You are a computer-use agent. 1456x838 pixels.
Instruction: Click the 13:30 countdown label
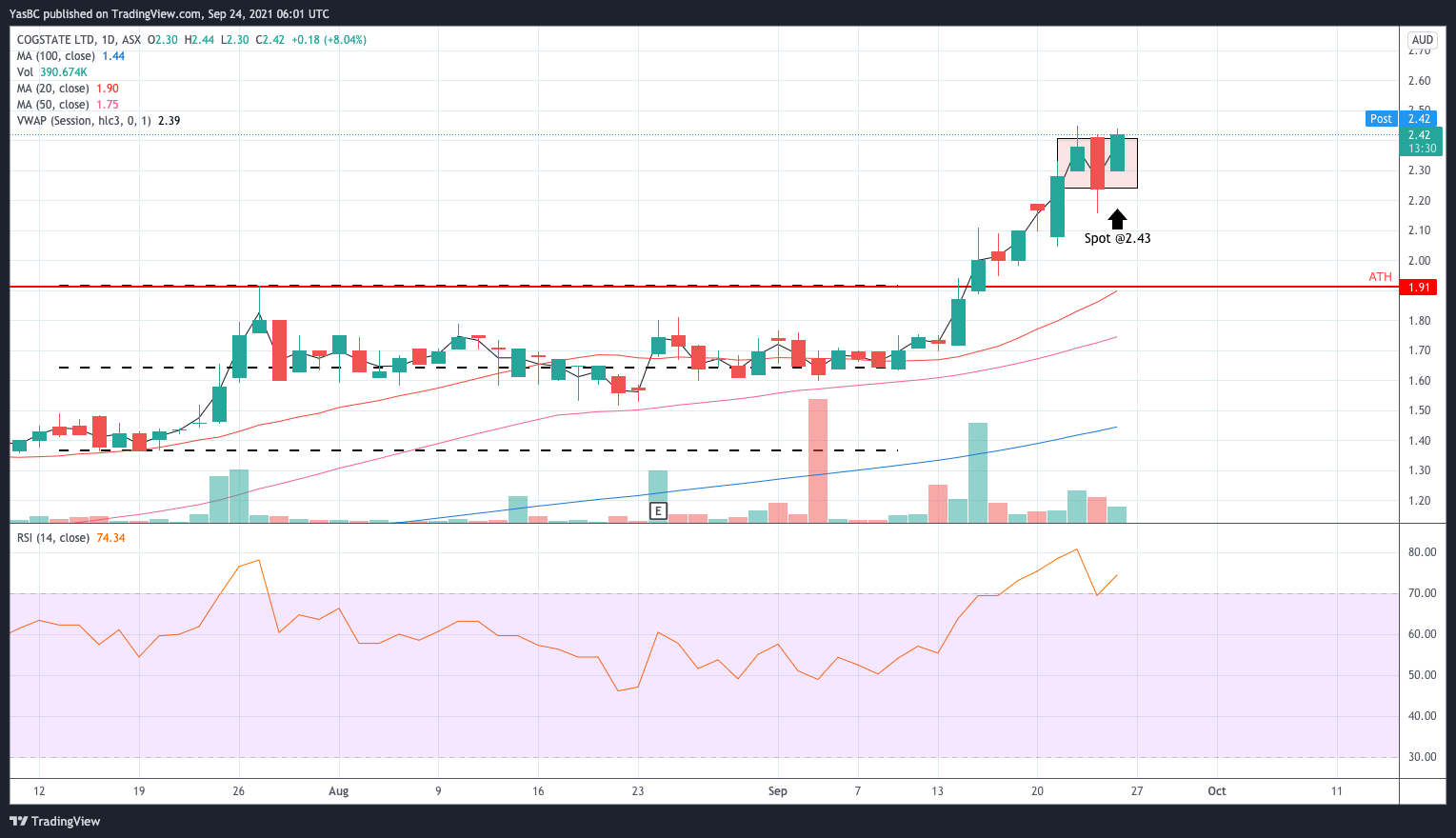point(1422,149)
